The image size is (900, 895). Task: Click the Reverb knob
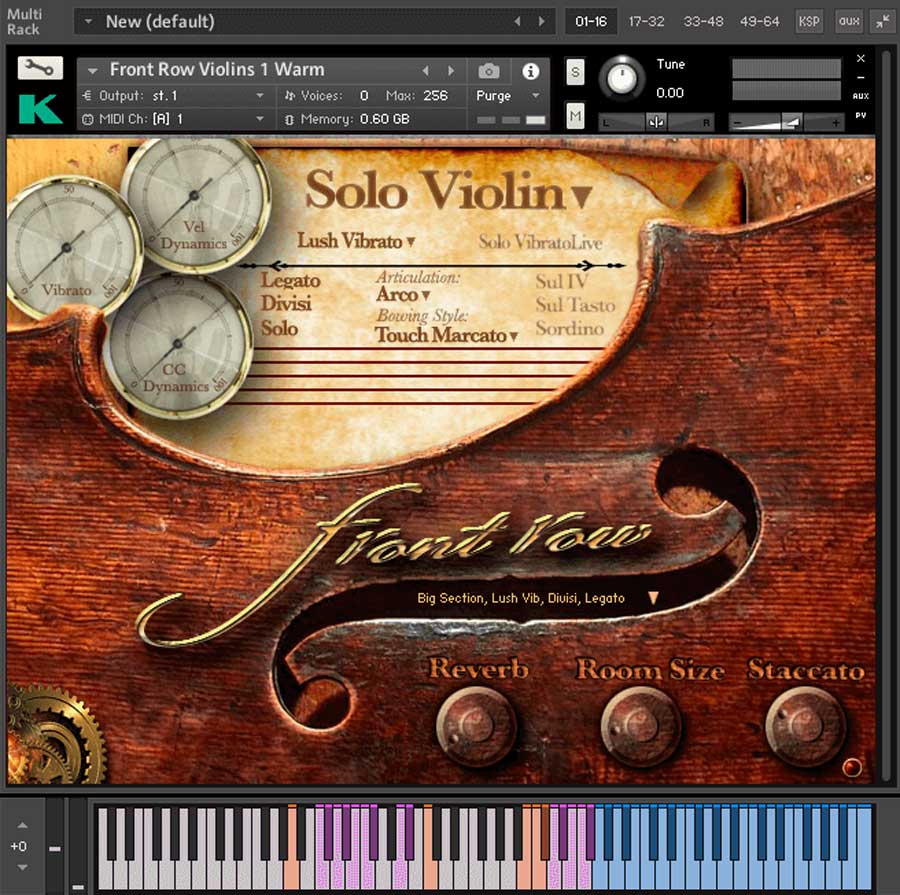476,725
